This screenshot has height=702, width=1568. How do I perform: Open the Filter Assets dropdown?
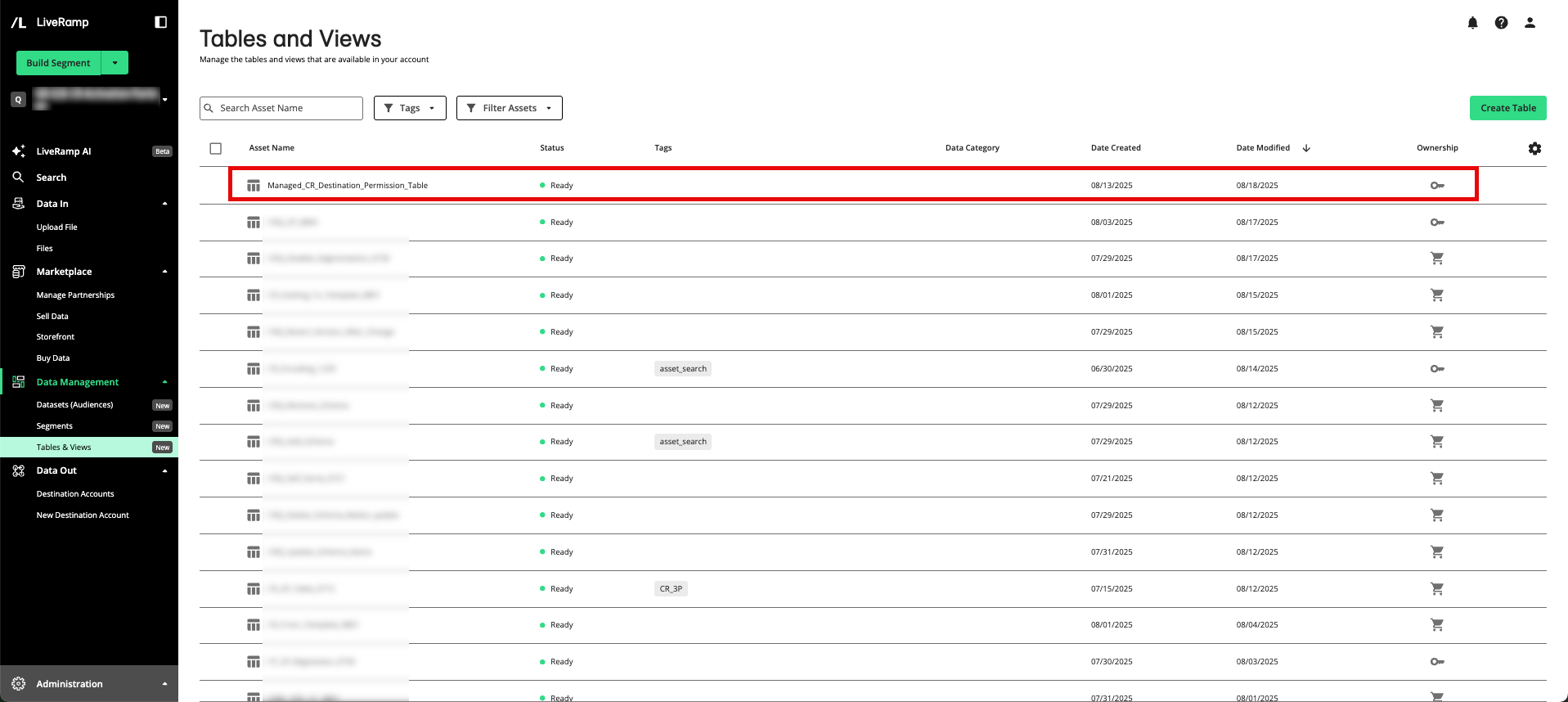pyautogui.click(x=509, y=108)
